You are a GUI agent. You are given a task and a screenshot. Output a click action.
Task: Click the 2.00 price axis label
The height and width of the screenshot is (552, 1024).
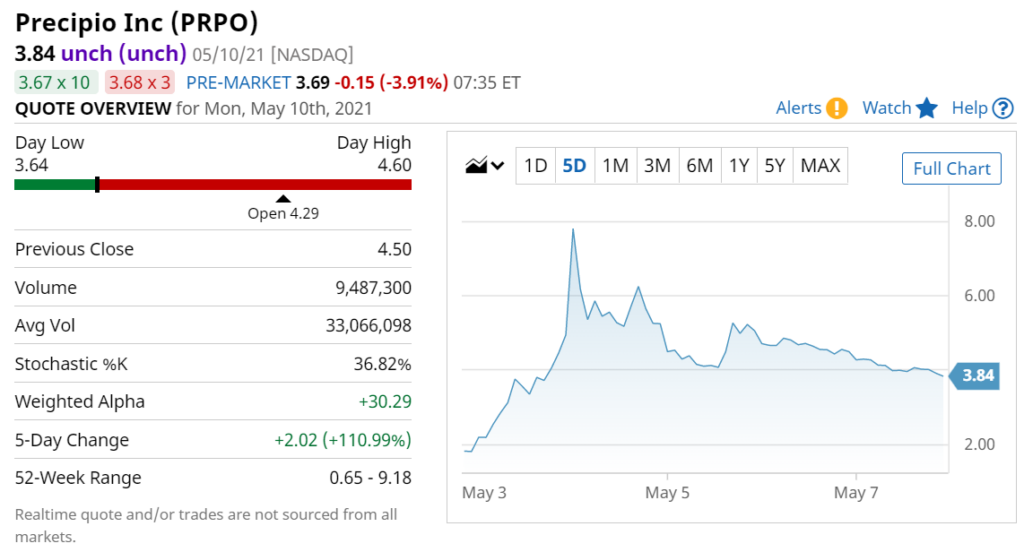[980, 444]
